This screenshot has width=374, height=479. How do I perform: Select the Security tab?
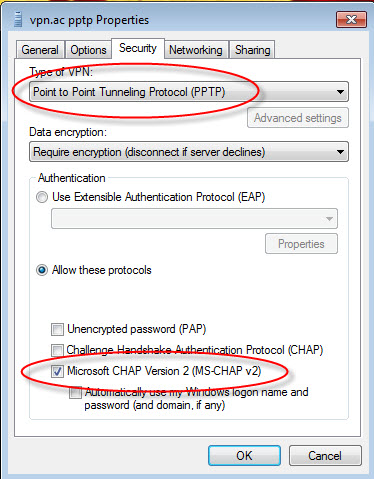click(x=138, y=49)
